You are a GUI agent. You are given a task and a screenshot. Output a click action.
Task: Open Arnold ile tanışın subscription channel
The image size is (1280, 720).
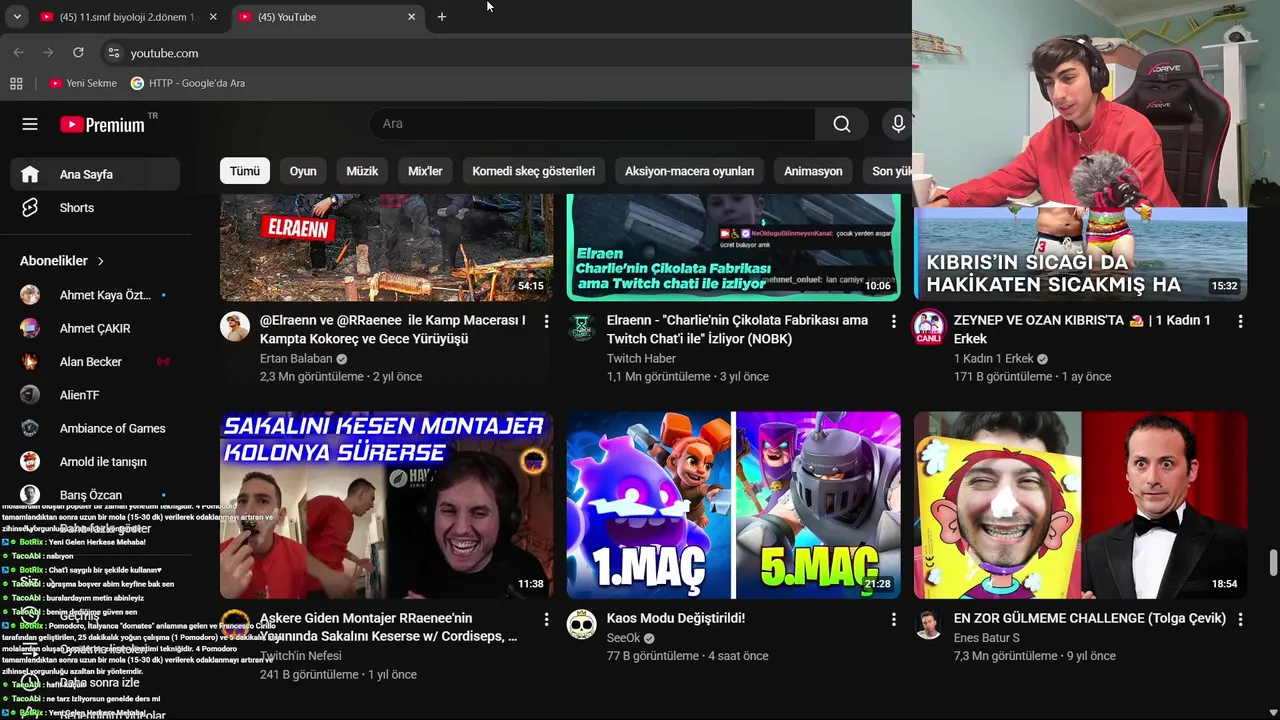pyautogui.click(x=95, y=462)
